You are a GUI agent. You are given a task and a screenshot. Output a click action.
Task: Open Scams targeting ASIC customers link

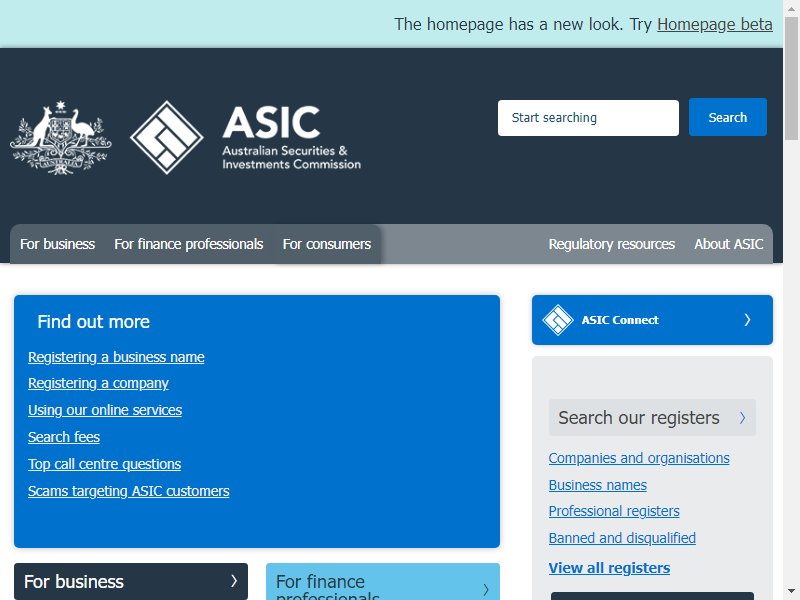click(129, 491)
